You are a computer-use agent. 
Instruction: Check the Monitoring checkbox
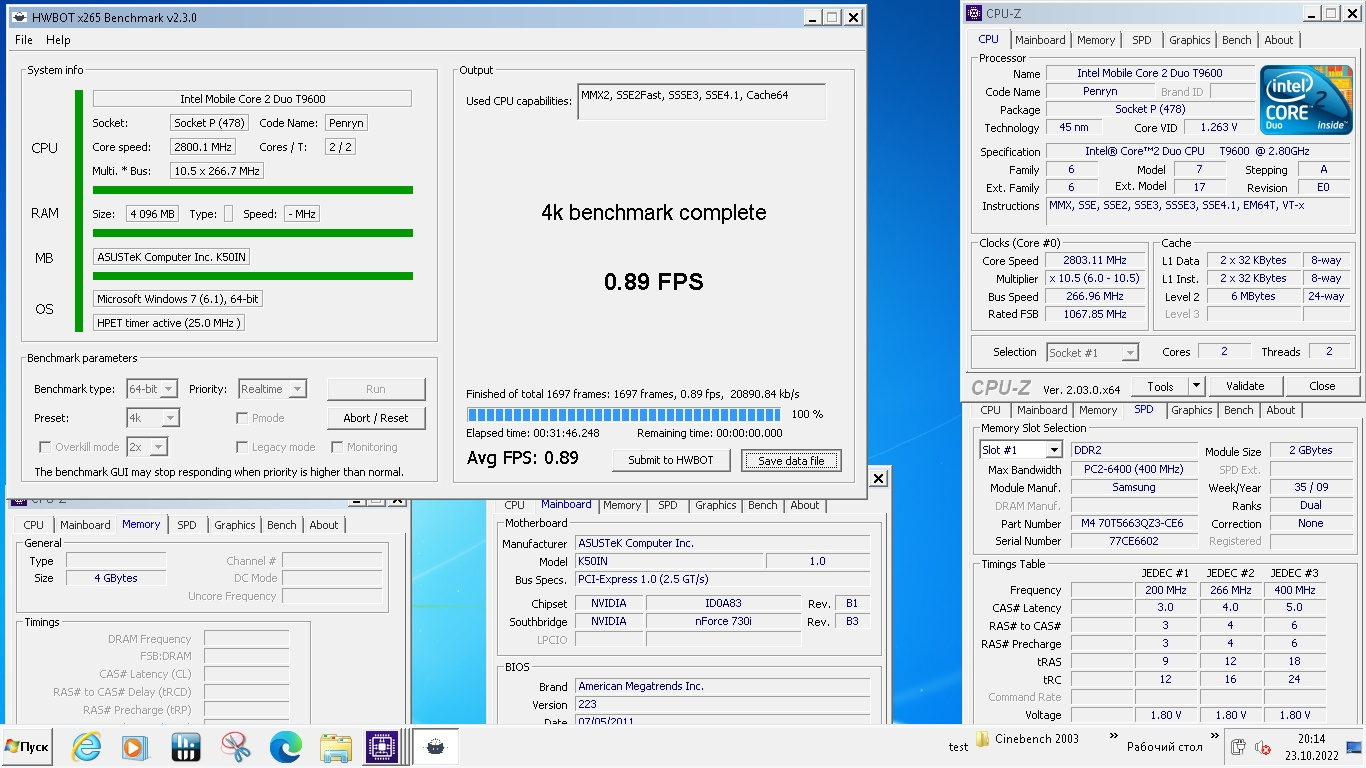click(x=337, y=447)
